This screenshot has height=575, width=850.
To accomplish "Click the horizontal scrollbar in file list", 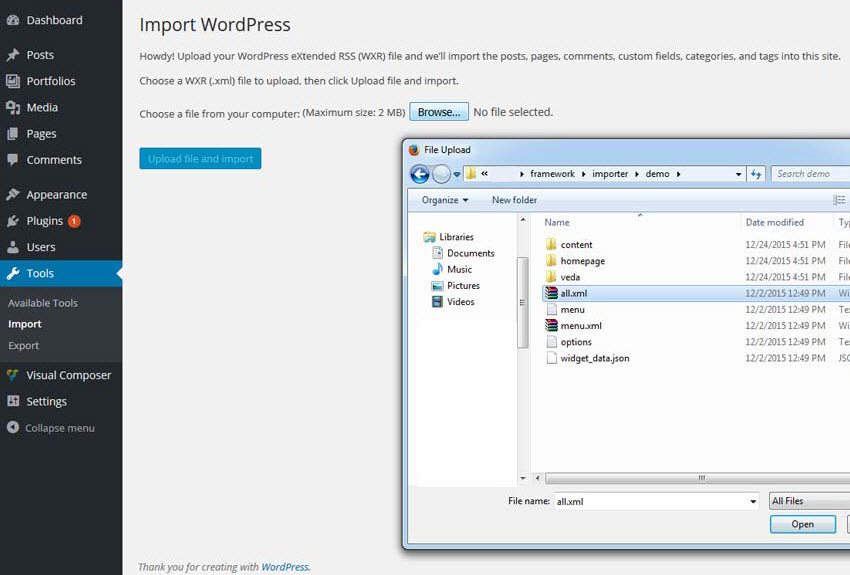I will 698,478.
